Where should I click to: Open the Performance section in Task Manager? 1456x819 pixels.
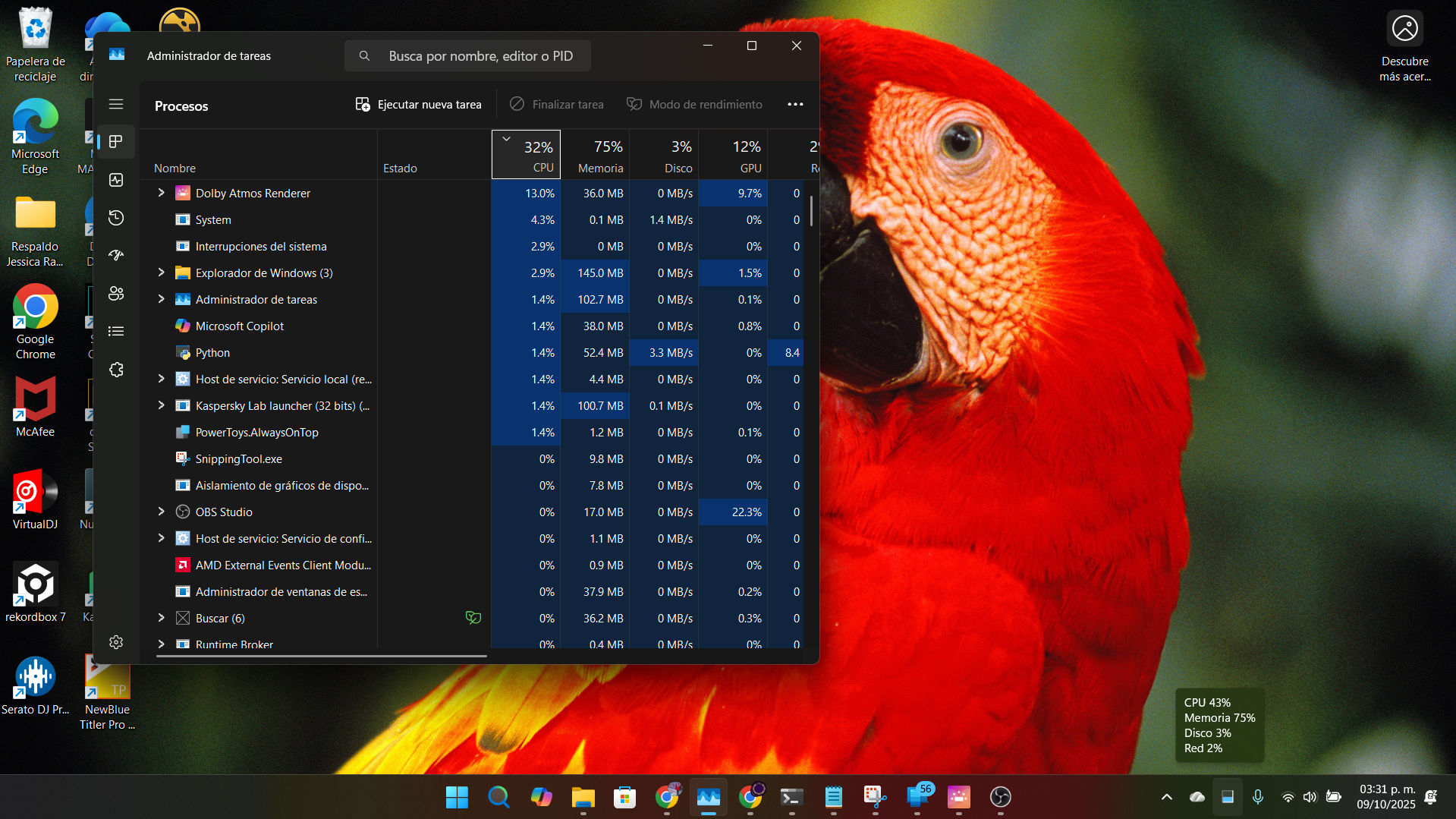(115, 180)
